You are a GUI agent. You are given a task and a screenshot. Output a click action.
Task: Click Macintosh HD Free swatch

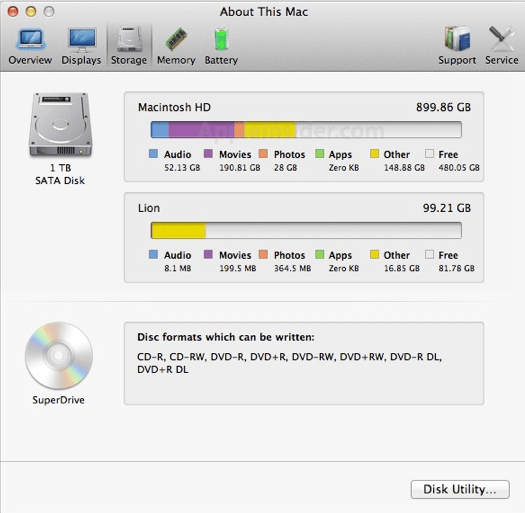coord(429,154)
